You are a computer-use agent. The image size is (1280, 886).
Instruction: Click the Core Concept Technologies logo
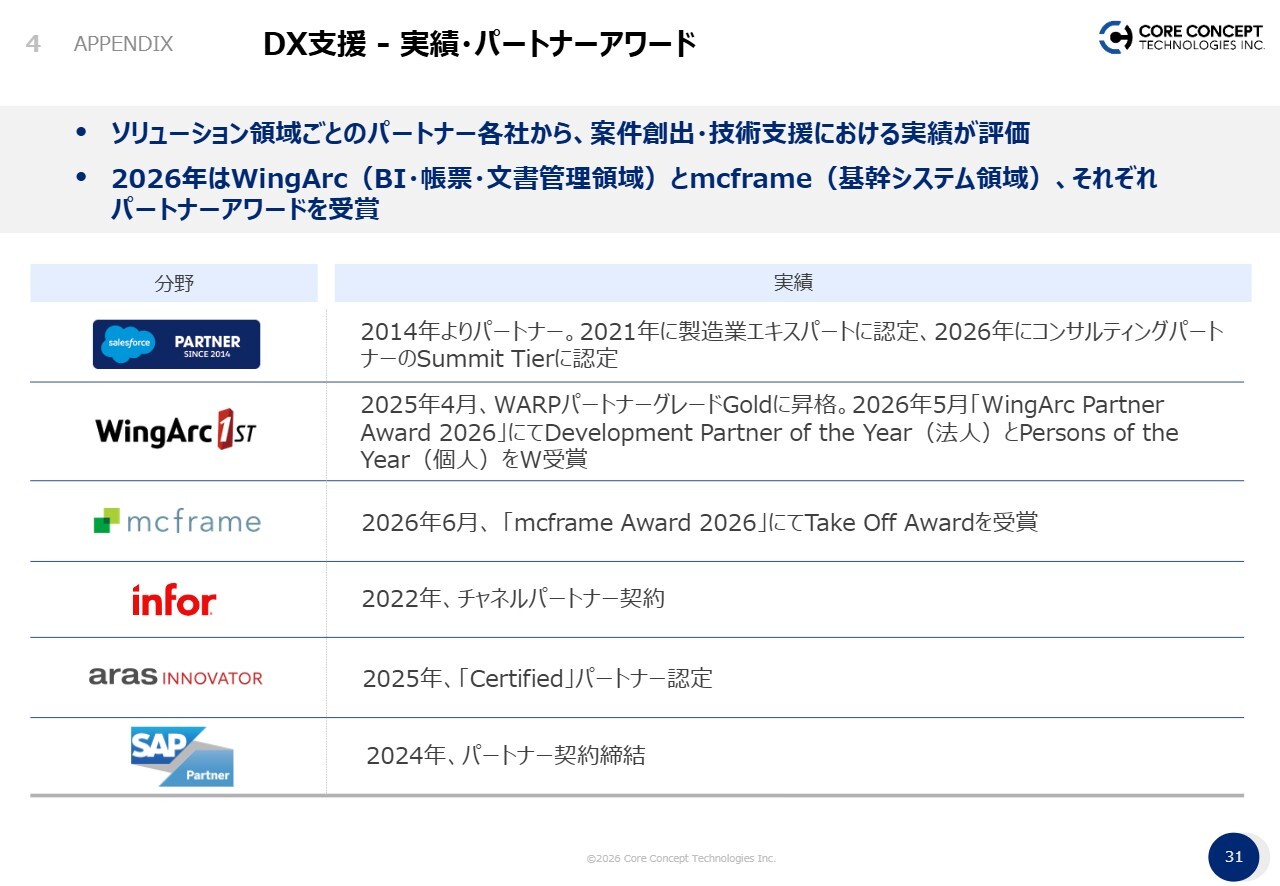pos(1182,37)
